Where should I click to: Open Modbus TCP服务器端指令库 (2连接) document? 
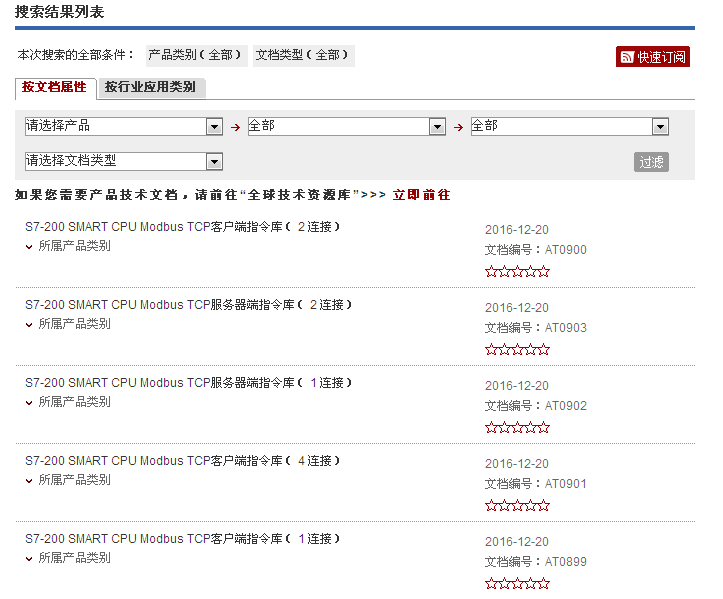click(188, 305)
